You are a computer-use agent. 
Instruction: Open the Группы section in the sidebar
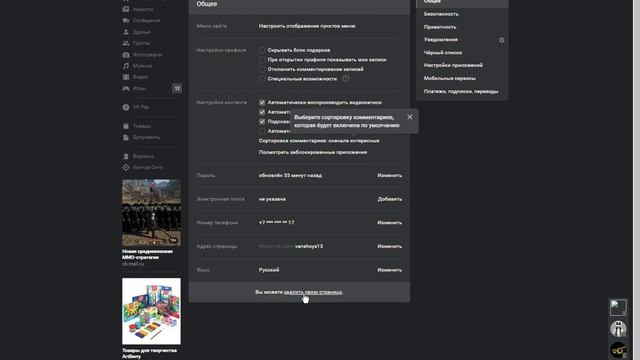(141, 43)
